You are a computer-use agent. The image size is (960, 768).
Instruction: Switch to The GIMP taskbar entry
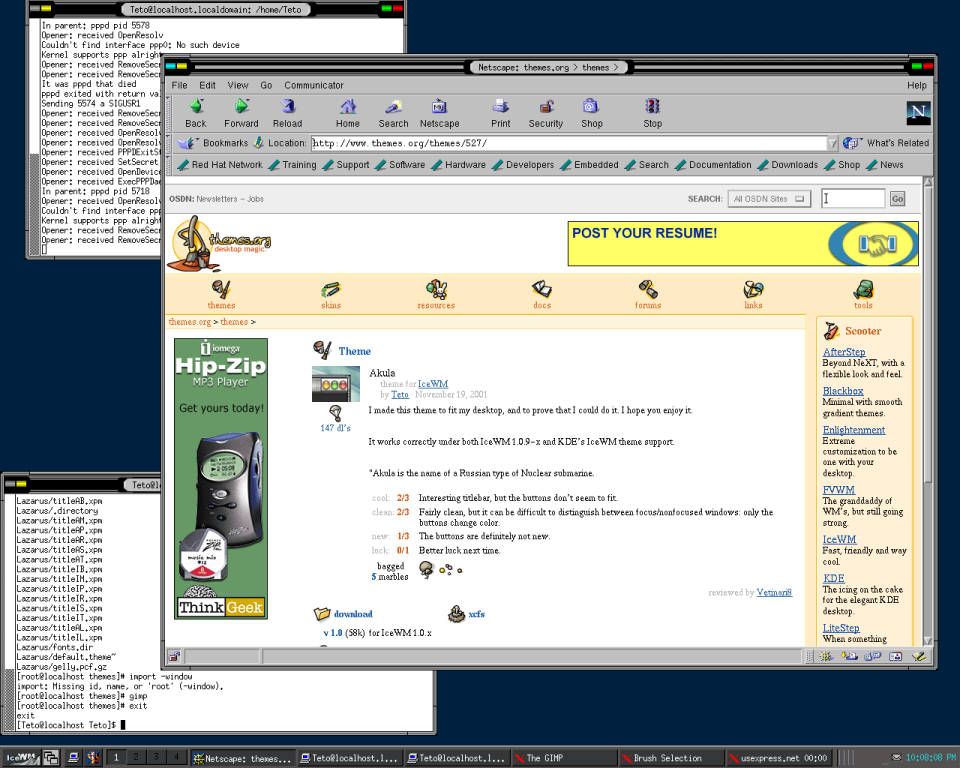pyautogui.click(x=564, y=758)
